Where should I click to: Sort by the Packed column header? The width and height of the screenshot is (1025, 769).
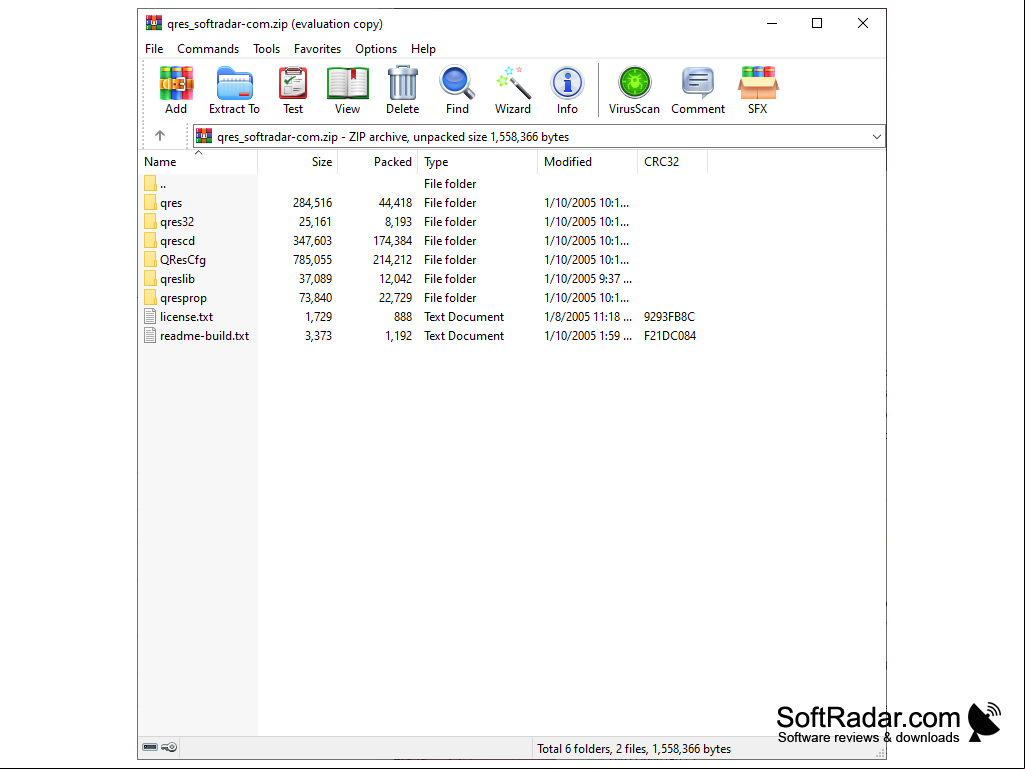[x=378, y=162]
